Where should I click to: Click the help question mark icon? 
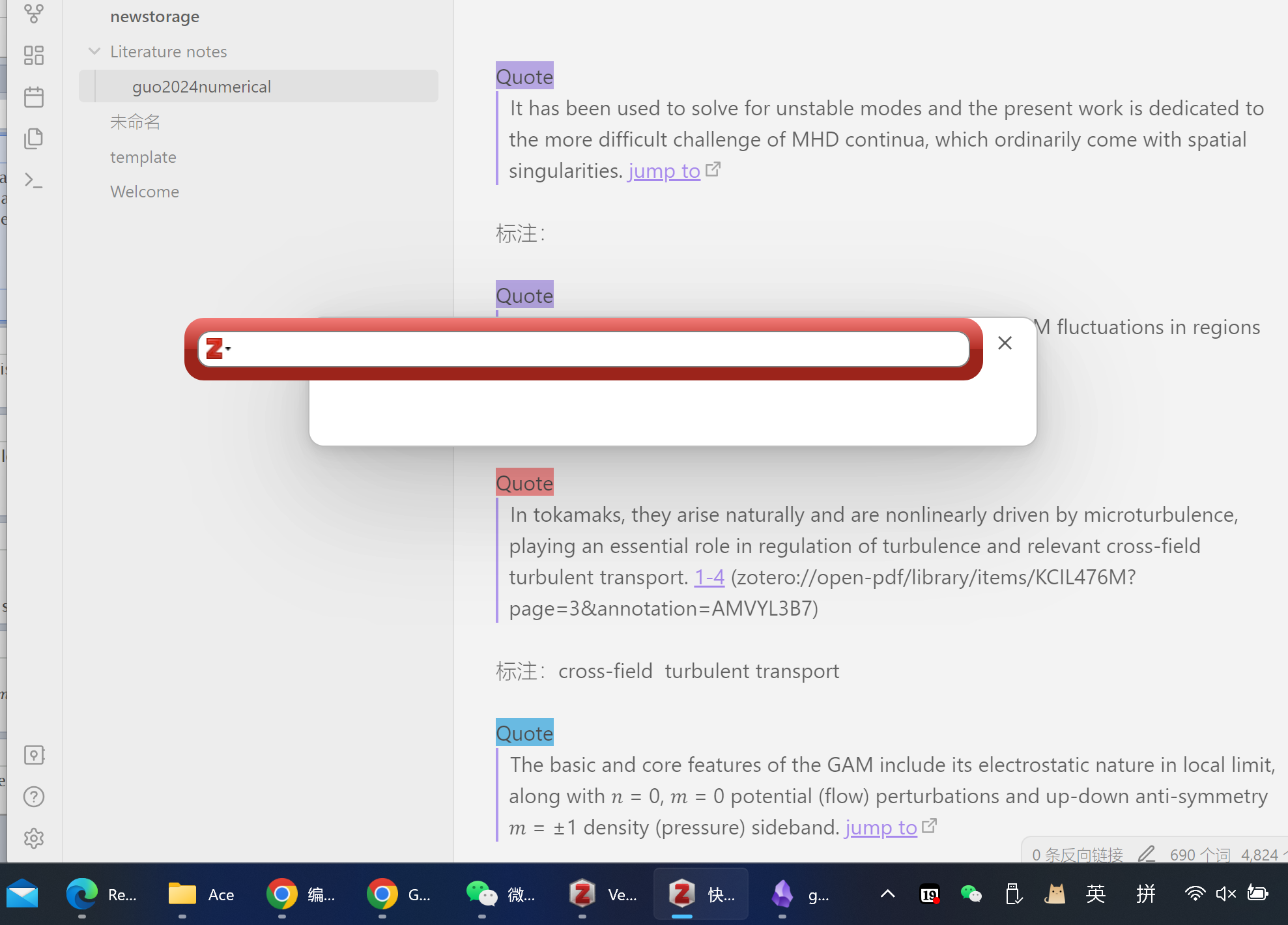click(34, 797)
